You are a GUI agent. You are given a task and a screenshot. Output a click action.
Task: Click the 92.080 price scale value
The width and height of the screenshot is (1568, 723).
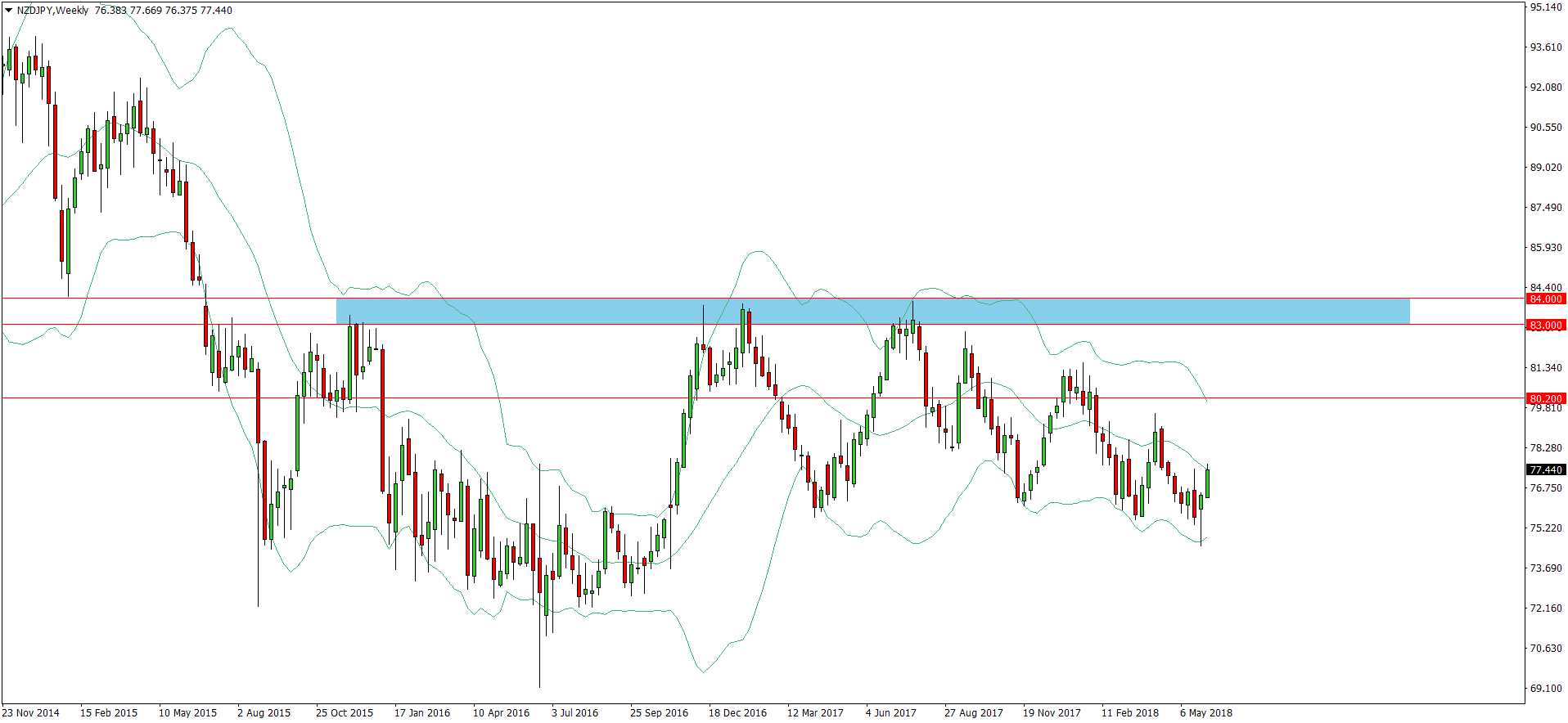click(x=1546, y=88)
